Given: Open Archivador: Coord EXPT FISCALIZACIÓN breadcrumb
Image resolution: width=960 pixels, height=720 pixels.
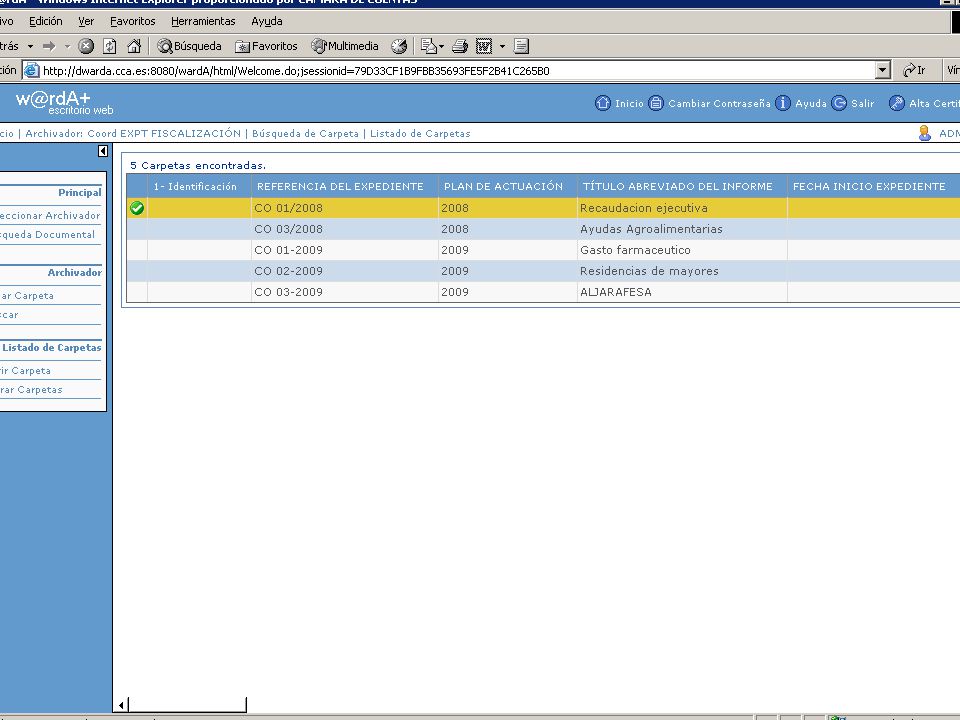Looking at the screenshot, I should [133, 133].
